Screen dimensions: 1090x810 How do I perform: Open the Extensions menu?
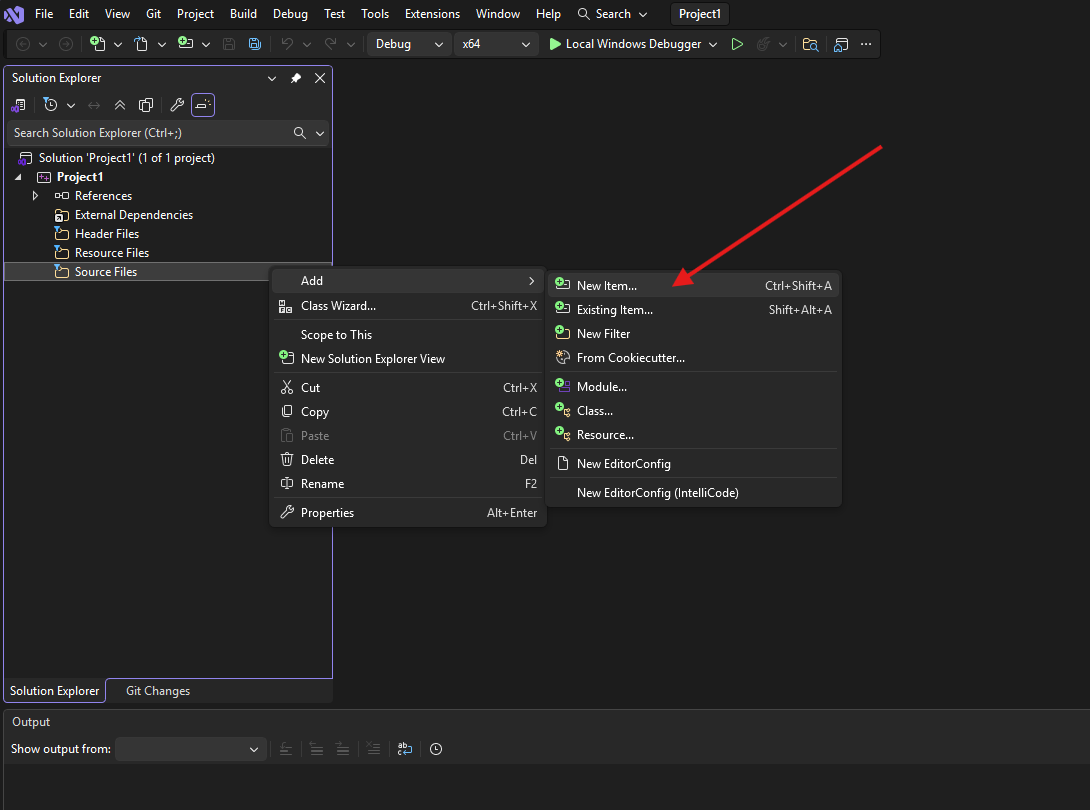click(x=432, y=14)
